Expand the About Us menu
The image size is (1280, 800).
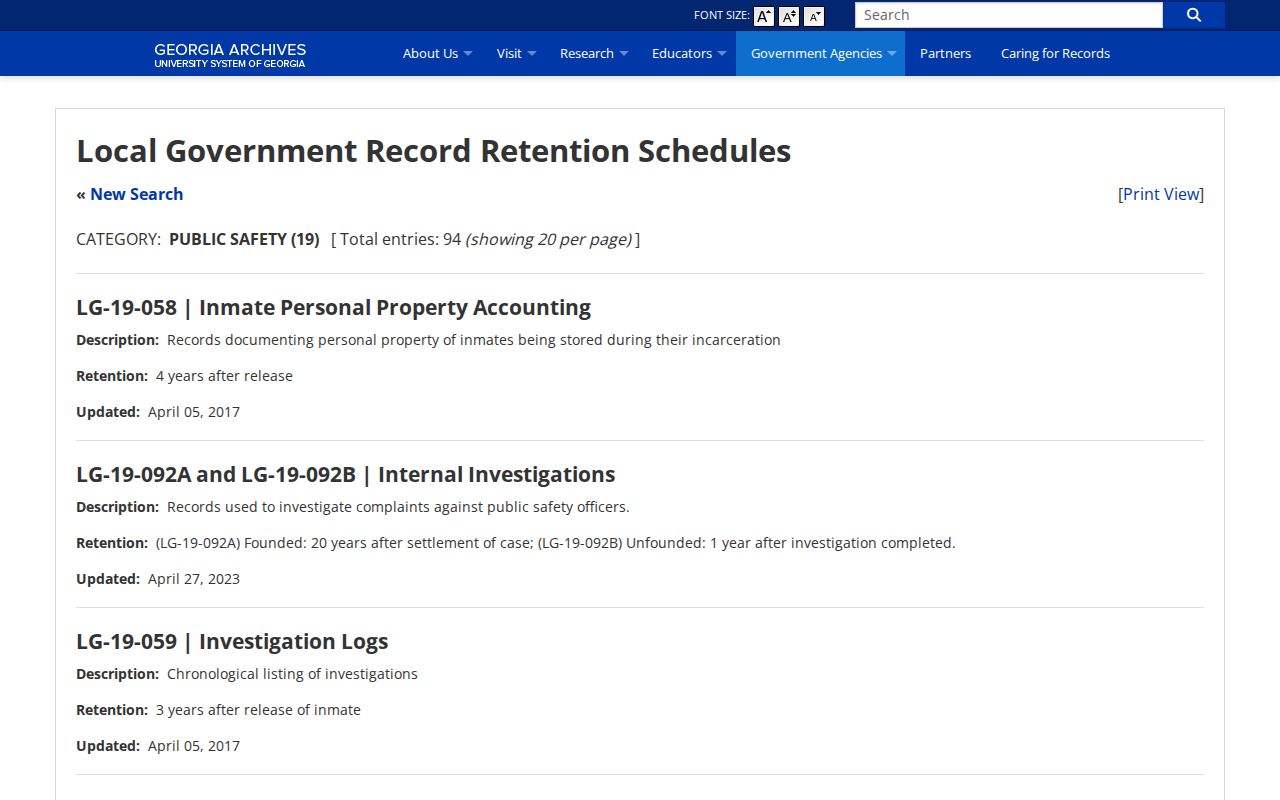click(x=437, y=54)
